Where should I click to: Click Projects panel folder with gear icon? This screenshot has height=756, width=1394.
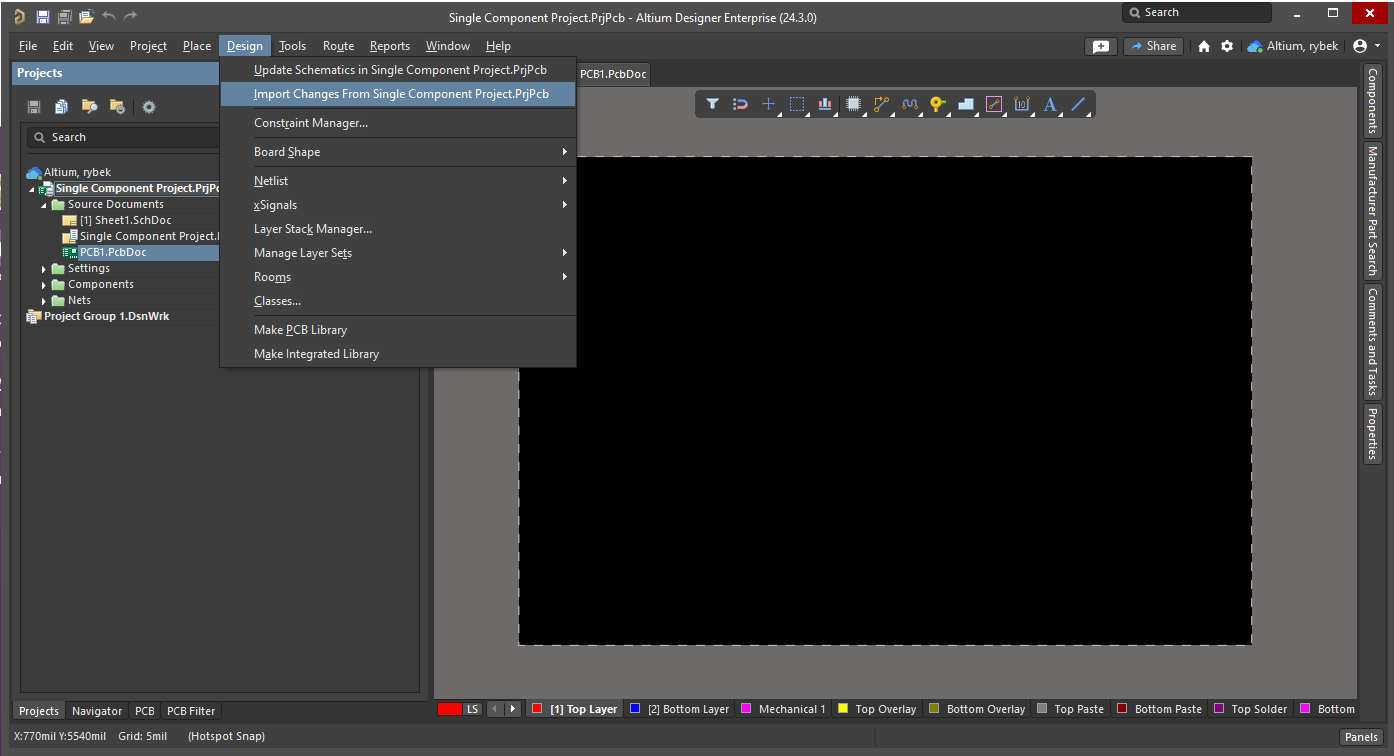click(117, 107)
